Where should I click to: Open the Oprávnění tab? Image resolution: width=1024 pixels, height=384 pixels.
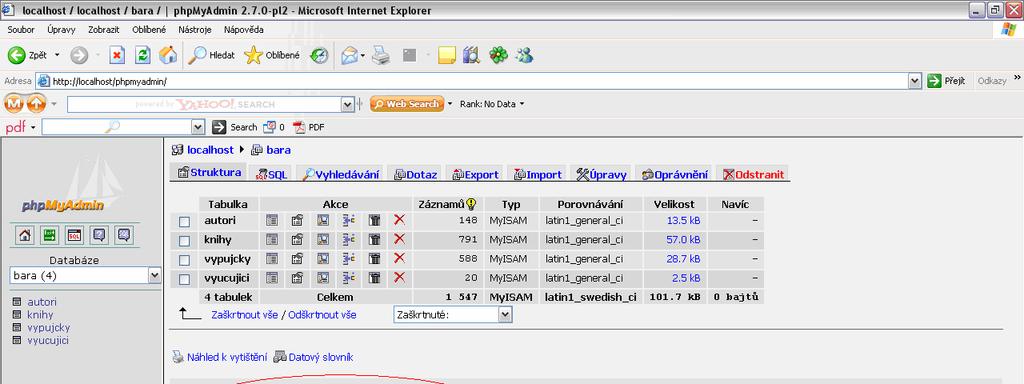[675, 174]
